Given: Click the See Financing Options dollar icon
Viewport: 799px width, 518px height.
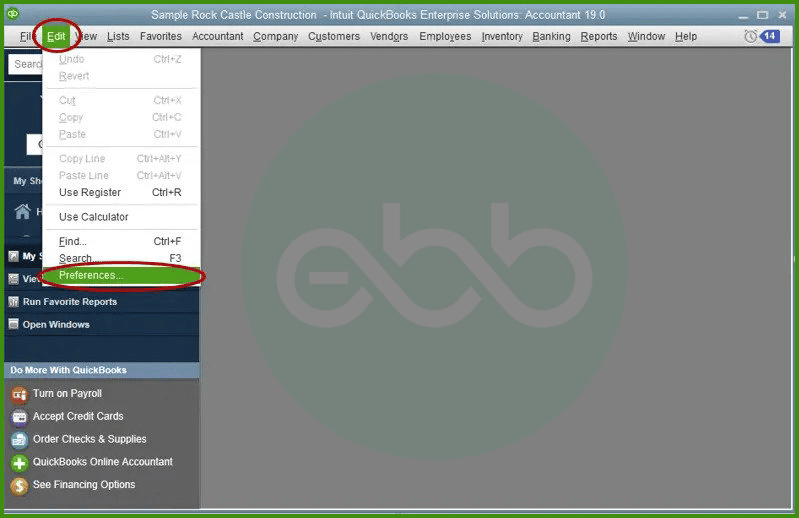Looking at the screenshot, I should tap(19, 486).
